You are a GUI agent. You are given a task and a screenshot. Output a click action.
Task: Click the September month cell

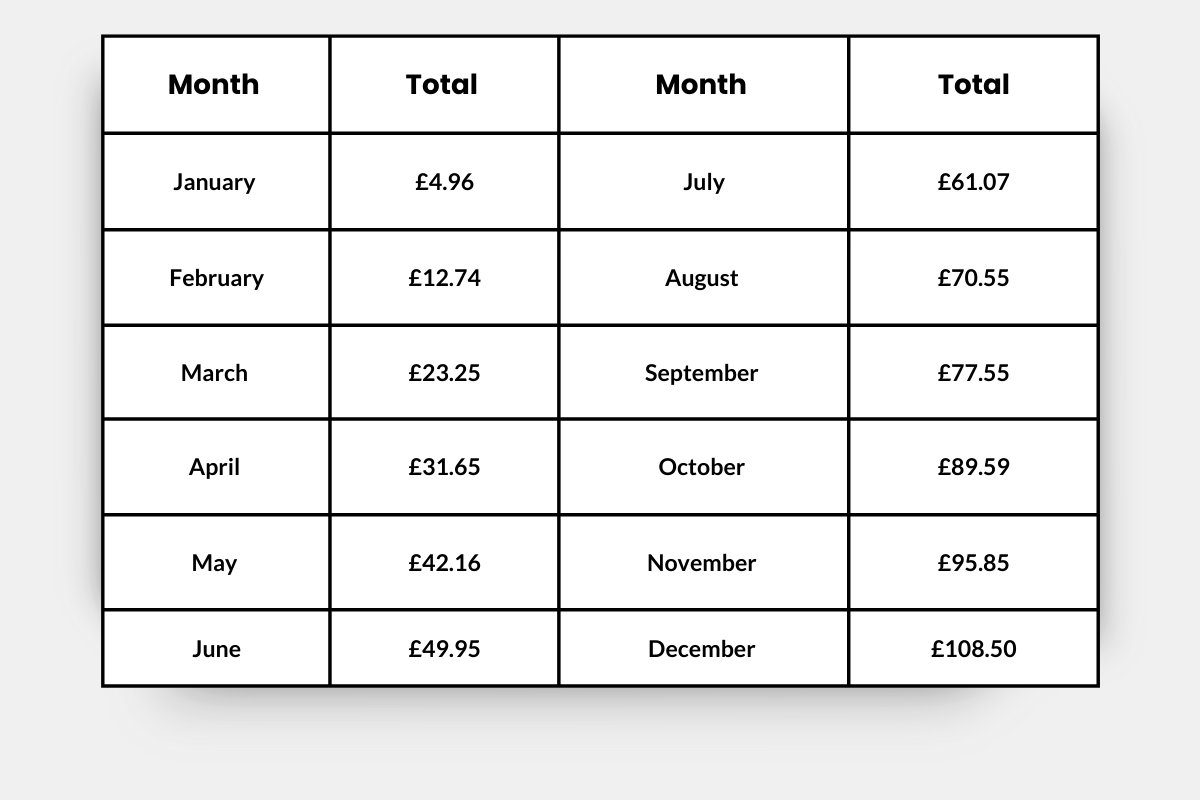[x=702, y=373]
